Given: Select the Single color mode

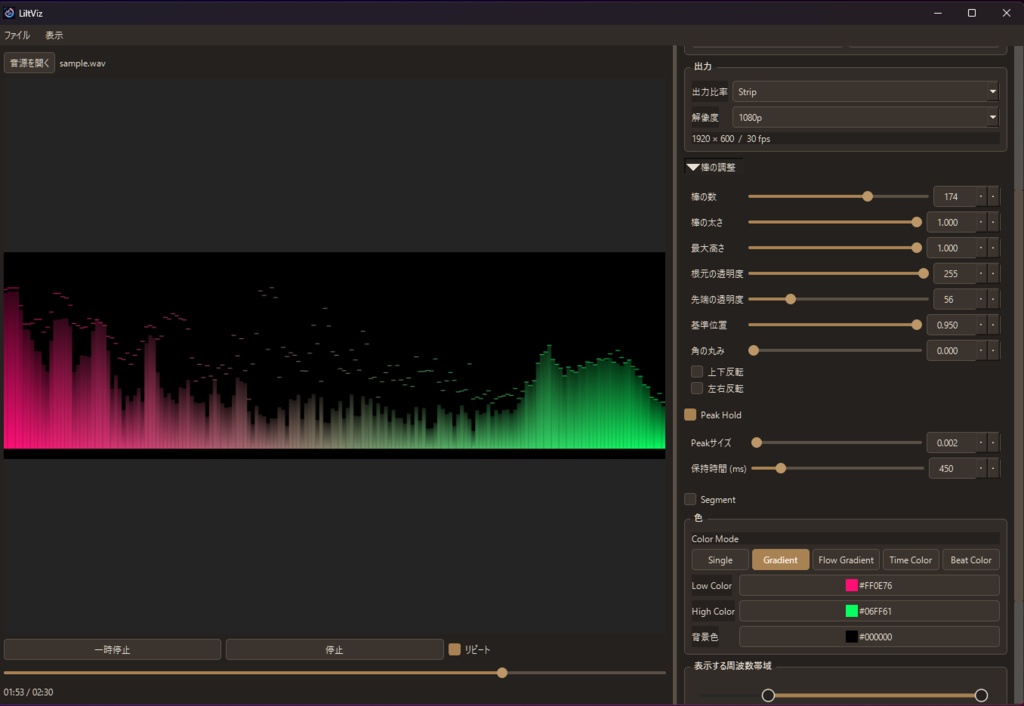Looking at the screenshot, I should (720, 560).
